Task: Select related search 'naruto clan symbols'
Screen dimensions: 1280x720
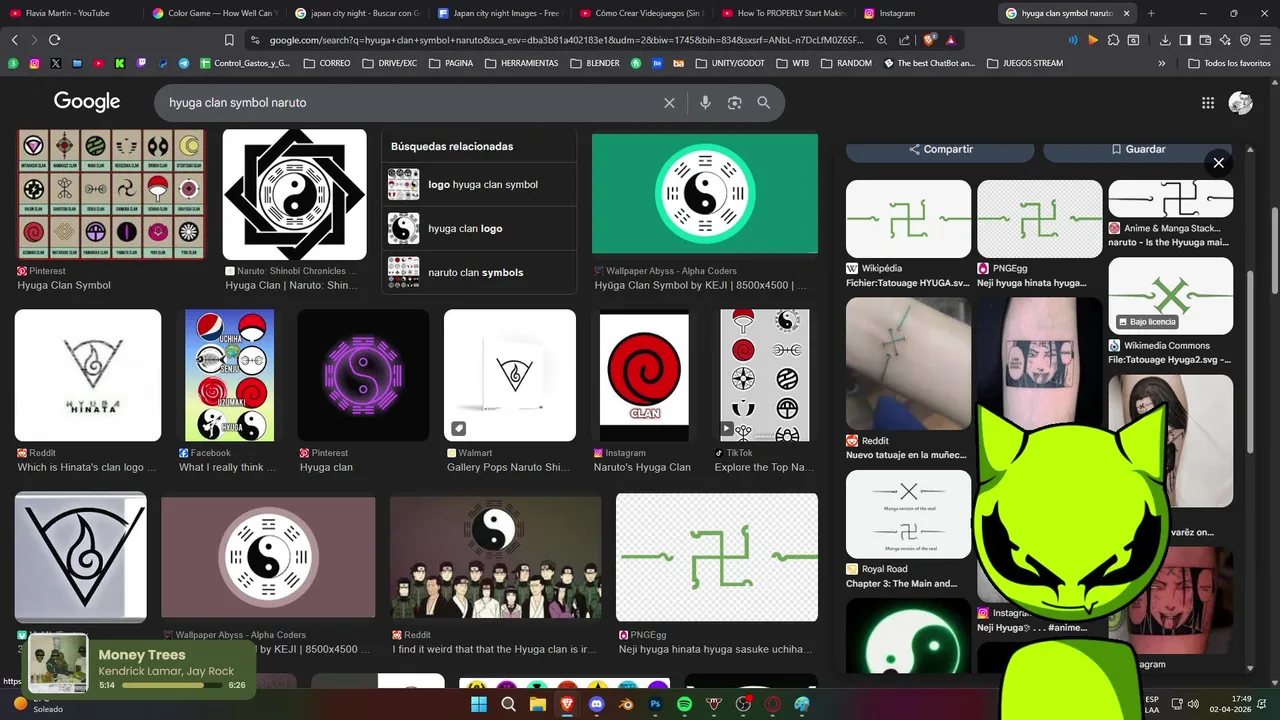Action: tap(479, 273)
